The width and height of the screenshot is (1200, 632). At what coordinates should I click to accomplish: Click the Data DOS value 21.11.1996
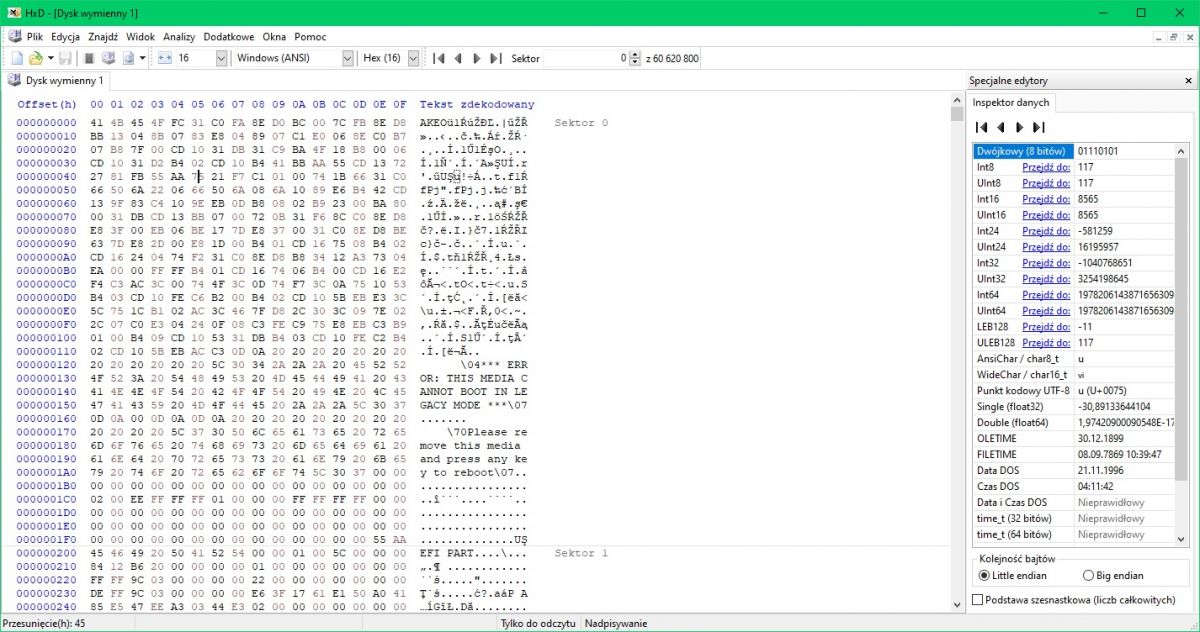coord(1103,471)
